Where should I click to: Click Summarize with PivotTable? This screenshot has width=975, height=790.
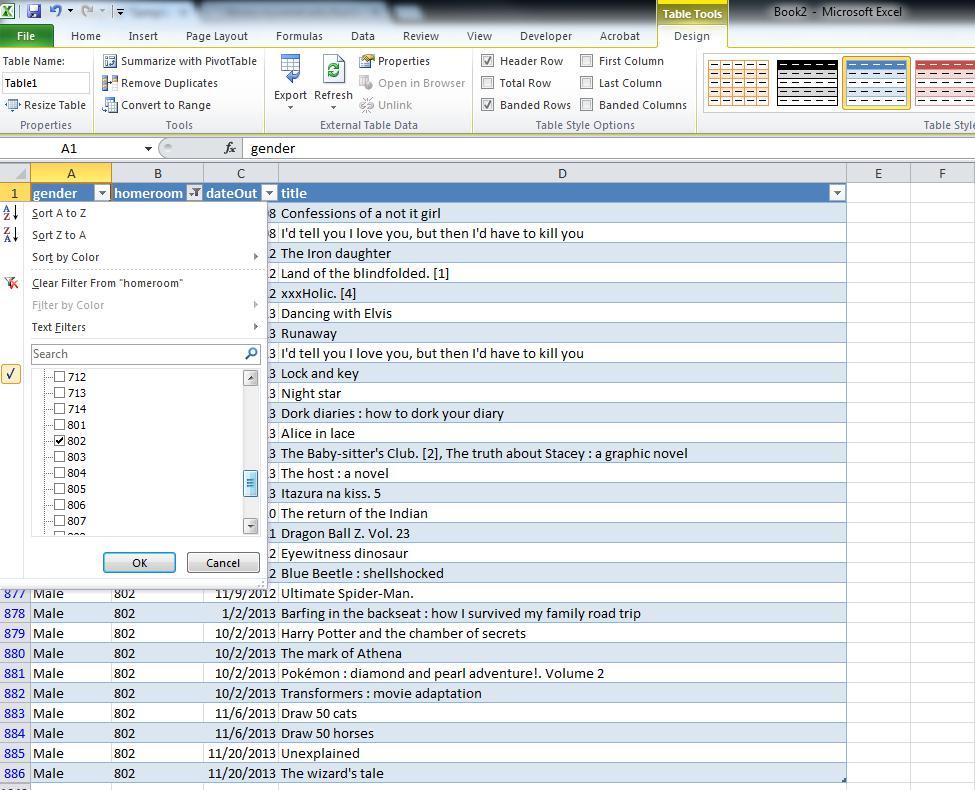(180, 61)
